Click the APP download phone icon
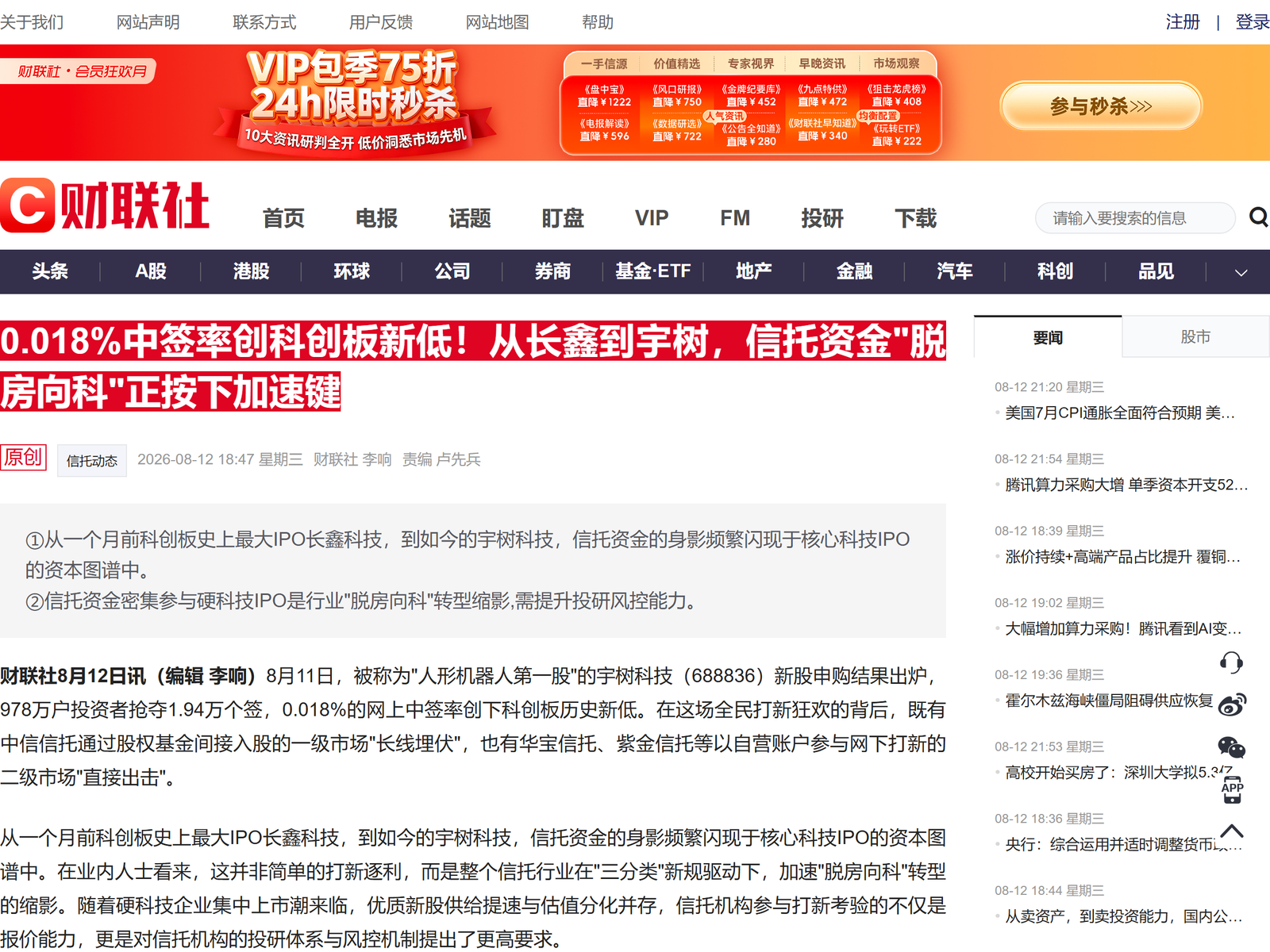 (1232, 790)
